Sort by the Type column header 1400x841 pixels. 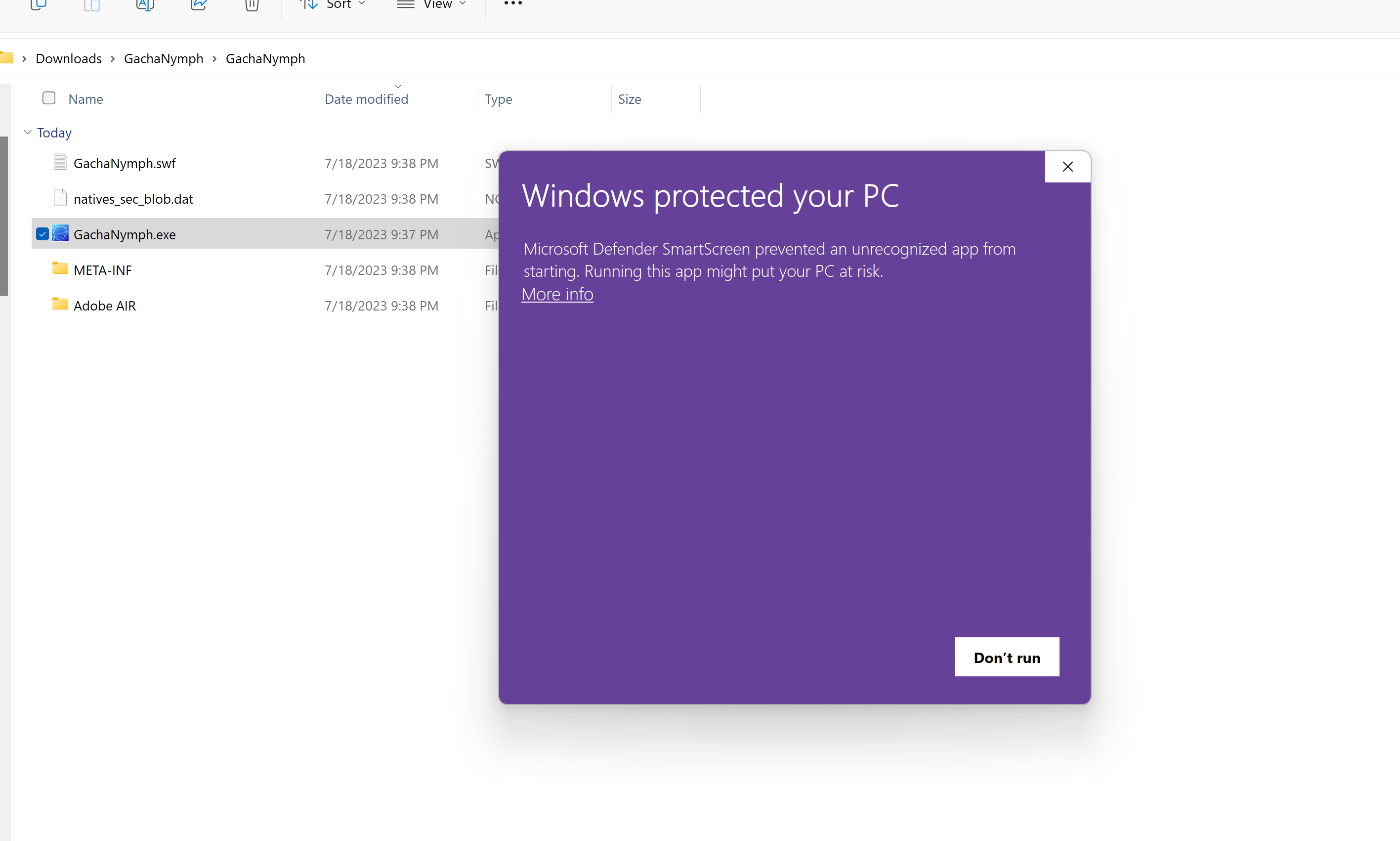[499, 99]
